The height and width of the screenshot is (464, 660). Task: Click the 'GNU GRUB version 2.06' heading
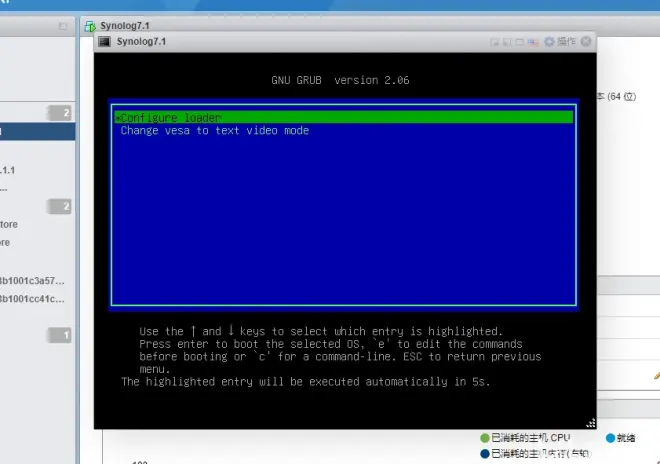tap(340, 80)
